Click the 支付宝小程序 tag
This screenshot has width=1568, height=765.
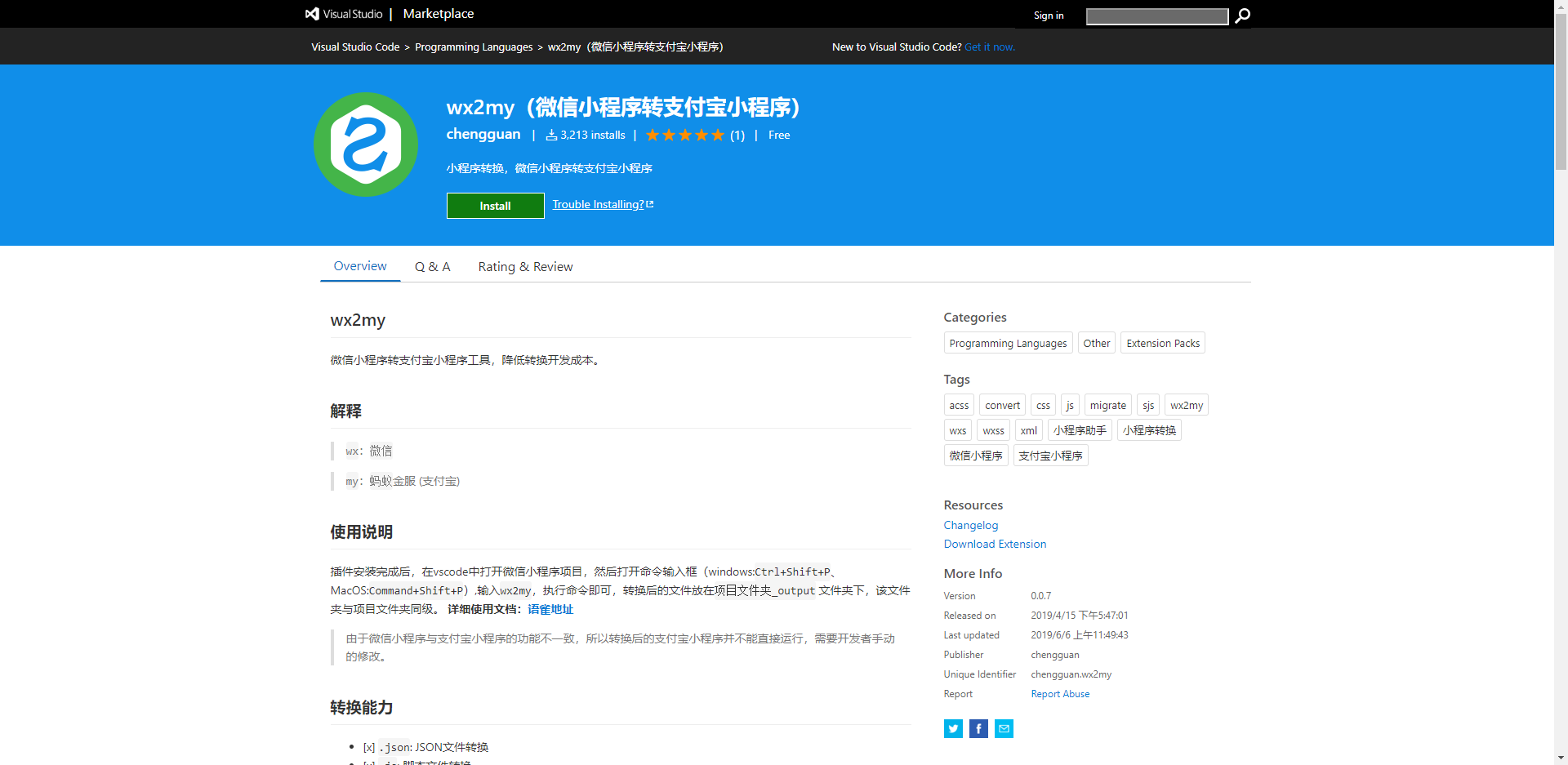click(x=1050, y=456)
